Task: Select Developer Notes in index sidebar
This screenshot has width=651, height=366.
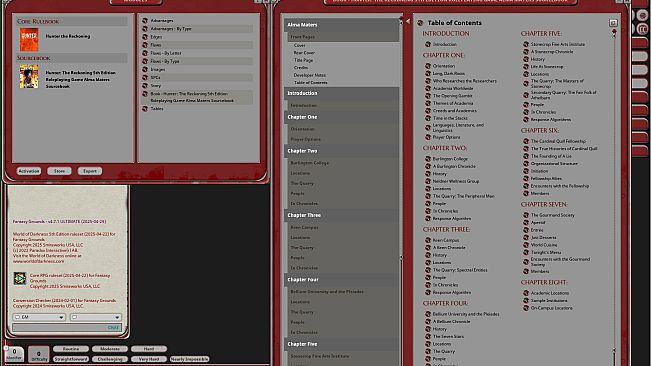Action: [309, 75]
